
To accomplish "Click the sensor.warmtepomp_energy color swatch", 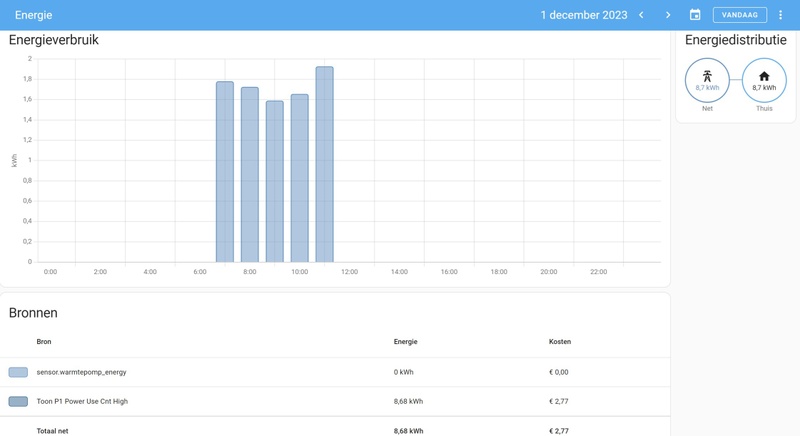I will (18, 372).
